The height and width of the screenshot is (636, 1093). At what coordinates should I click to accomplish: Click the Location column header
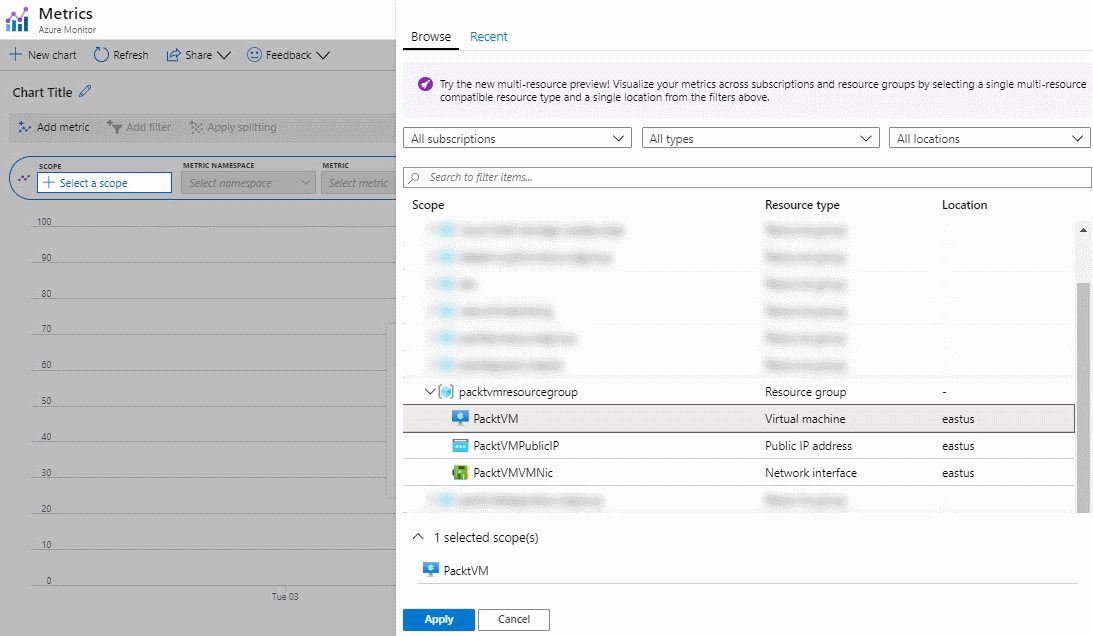tap(964, 205)
